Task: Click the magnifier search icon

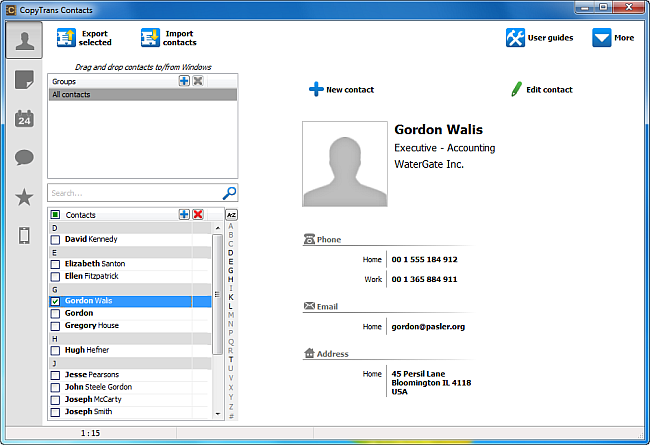Action: (x=229, y=193)
